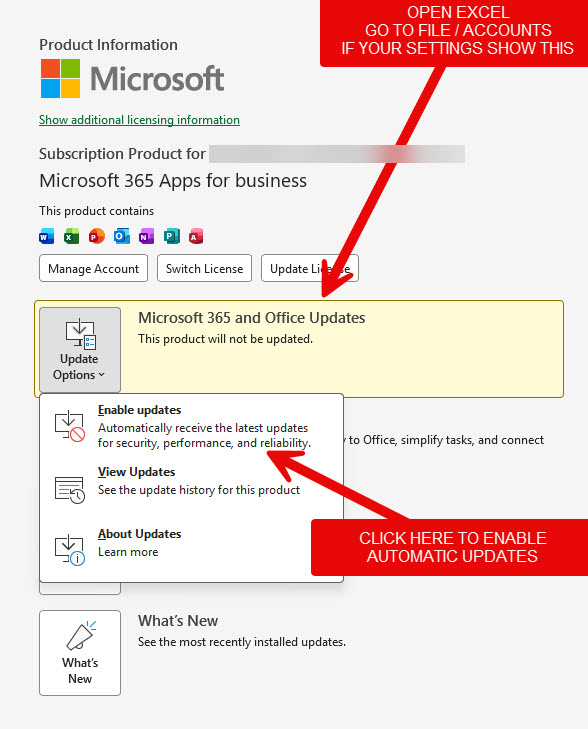Viewport: 588px width, 729px height.
Task: Click the OneNote app icon
Action: (x=146, y=236)
